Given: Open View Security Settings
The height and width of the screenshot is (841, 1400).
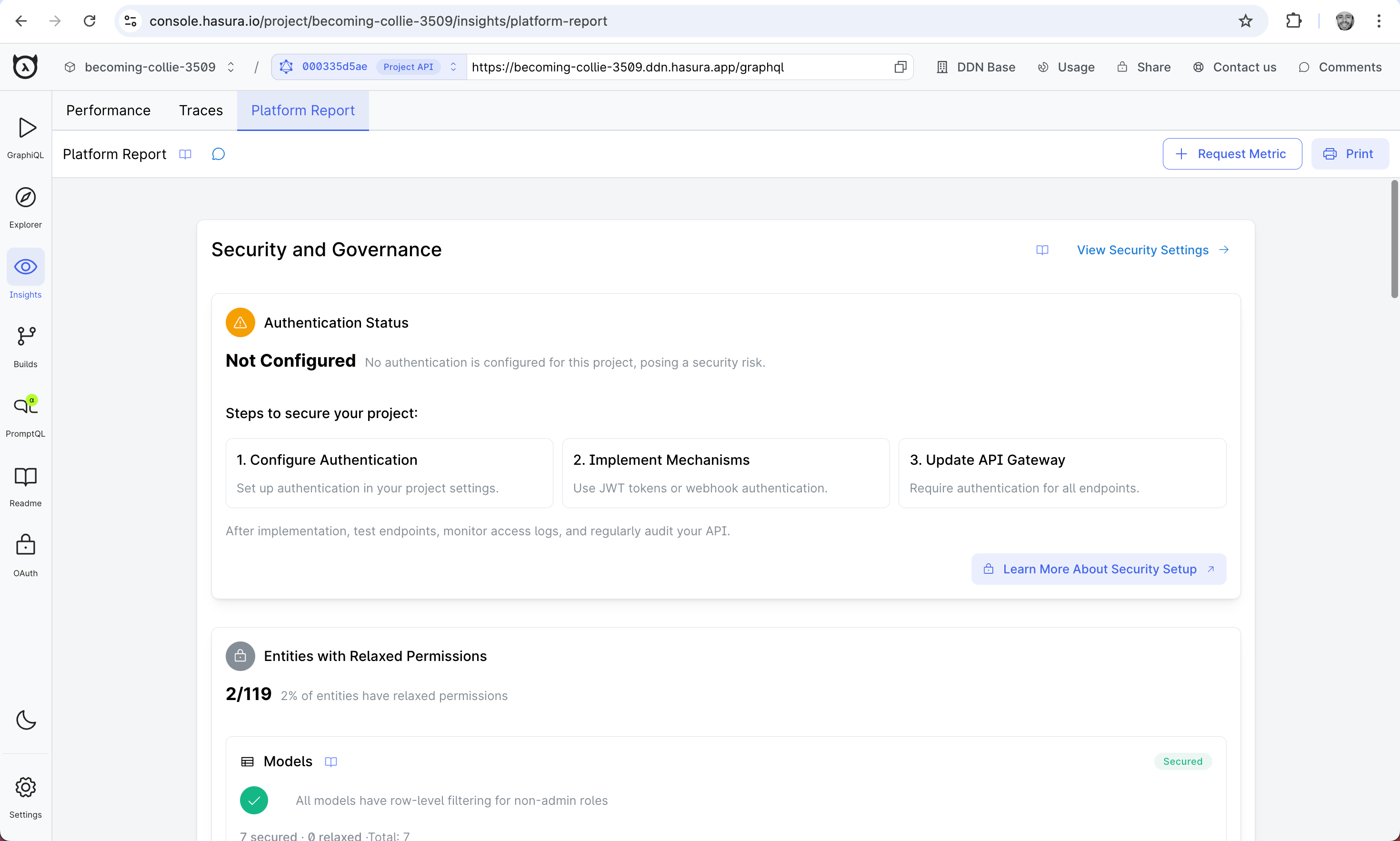Looking at the screenshot, I should point(1143,250).
